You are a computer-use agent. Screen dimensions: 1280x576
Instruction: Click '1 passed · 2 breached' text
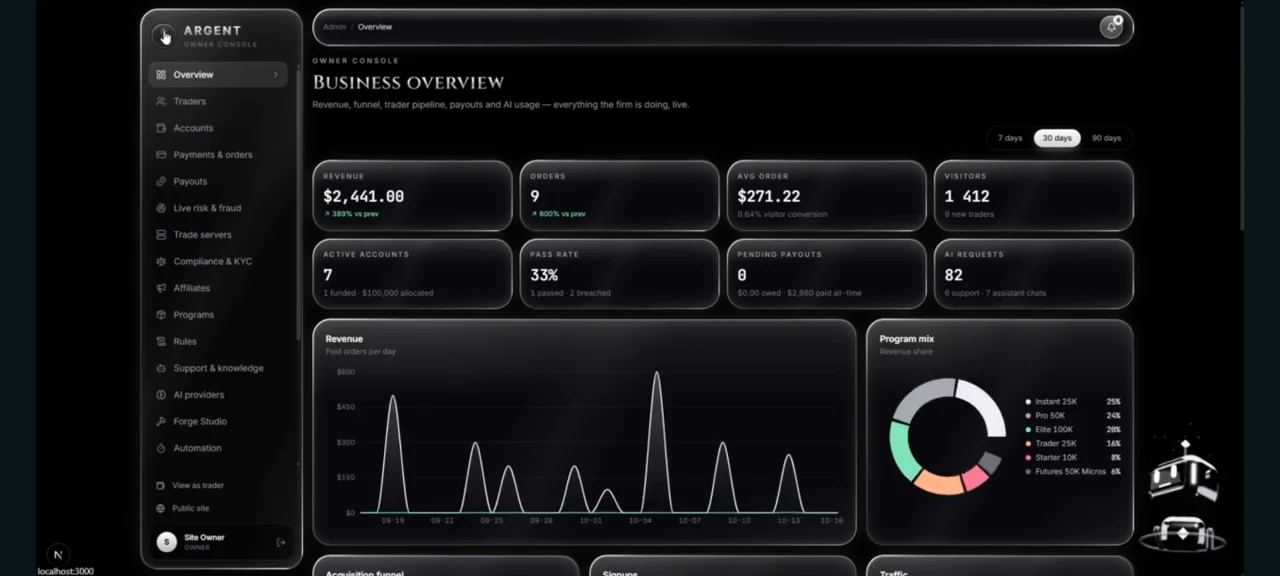pyautogui.click(x=570, y=293)
